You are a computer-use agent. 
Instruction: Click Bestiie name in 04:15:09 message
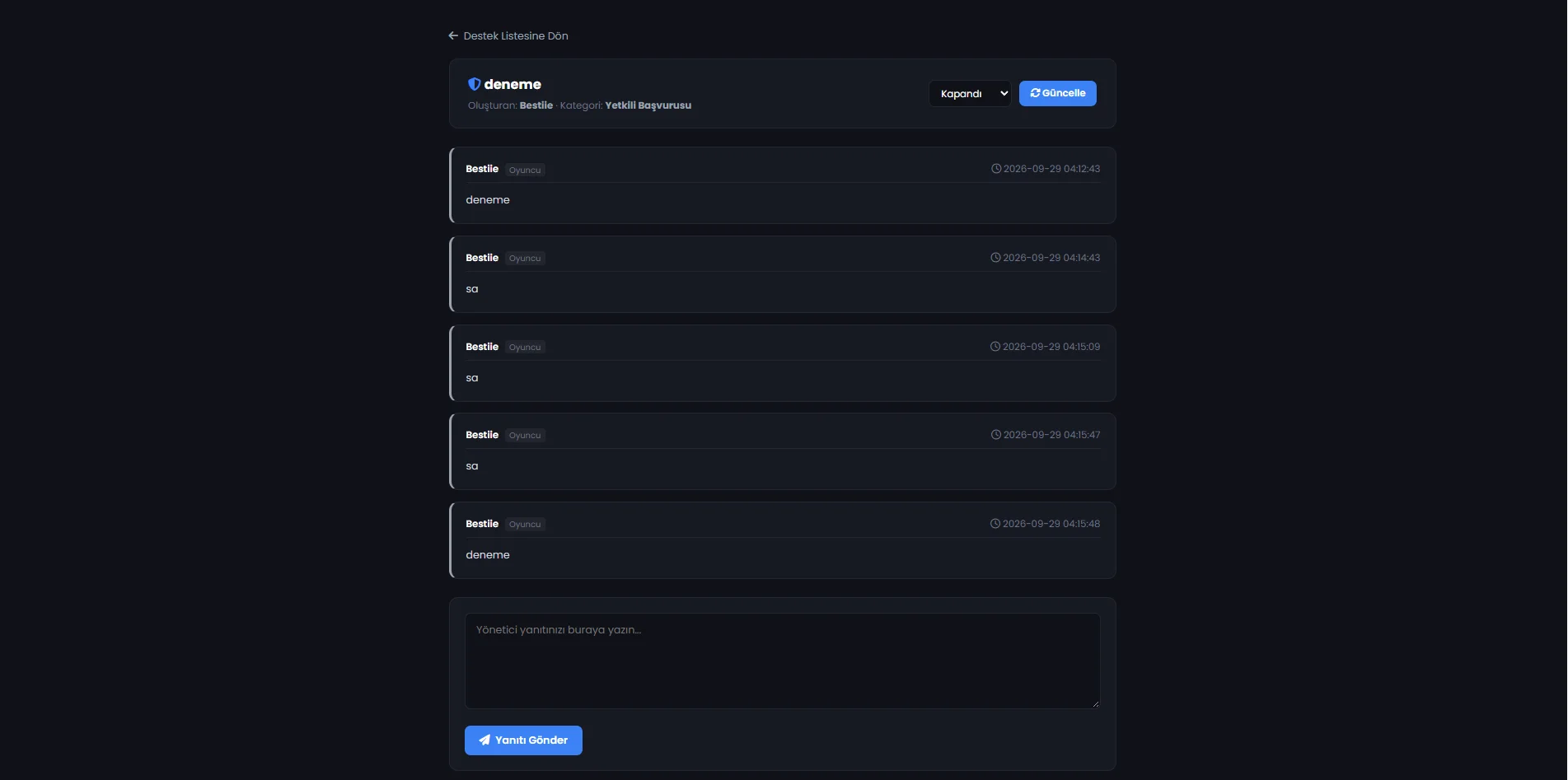482,347
